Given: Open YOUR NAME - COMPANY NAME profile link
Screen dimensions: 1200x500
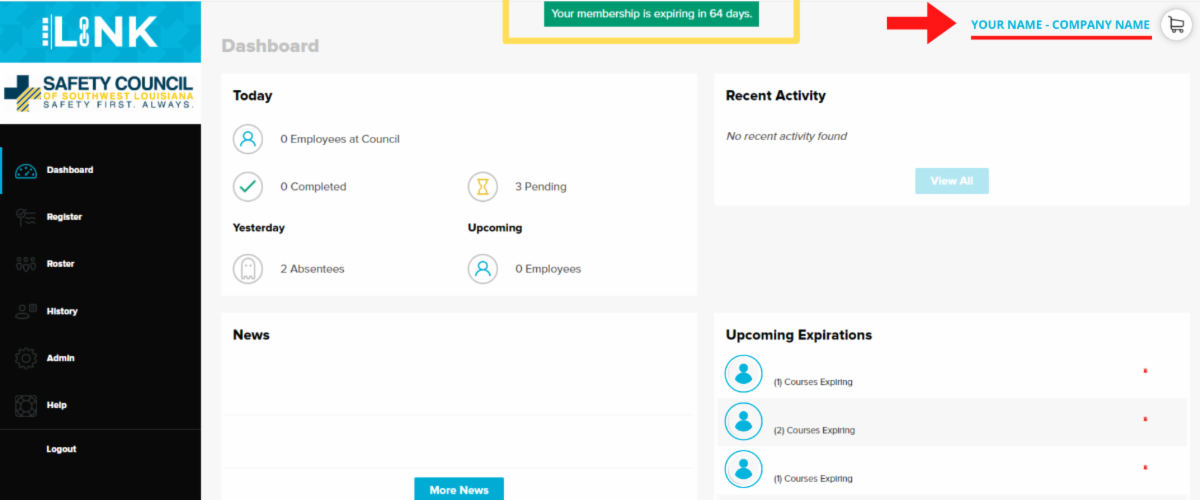Looking at the screenshot, I should pos(1060,25).
